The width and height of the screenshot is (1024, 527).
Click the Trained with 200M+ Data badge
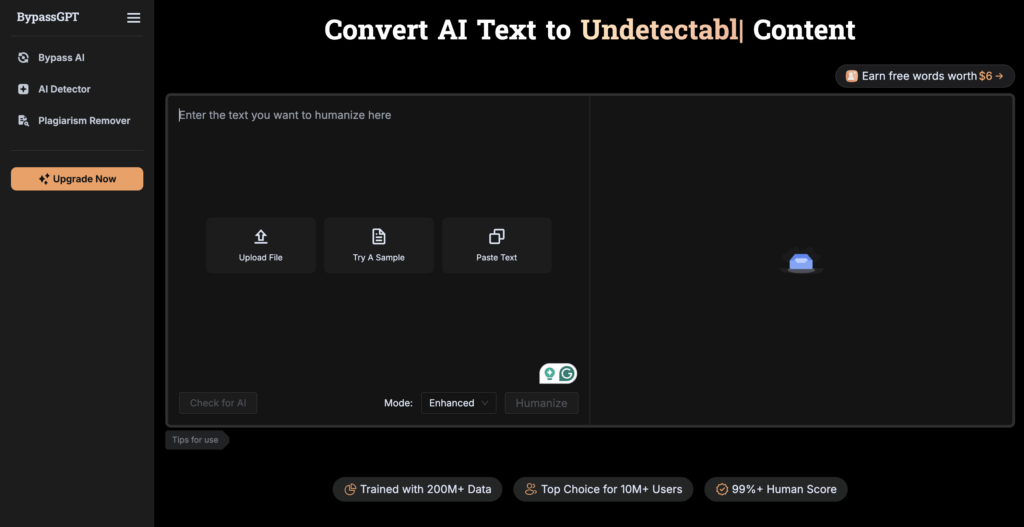click(x=417, y=489)
